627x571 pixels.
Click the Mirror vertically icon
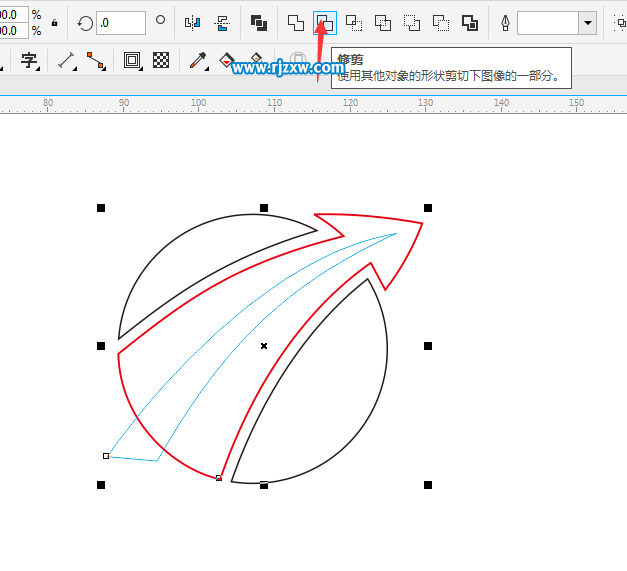(222, 22)
